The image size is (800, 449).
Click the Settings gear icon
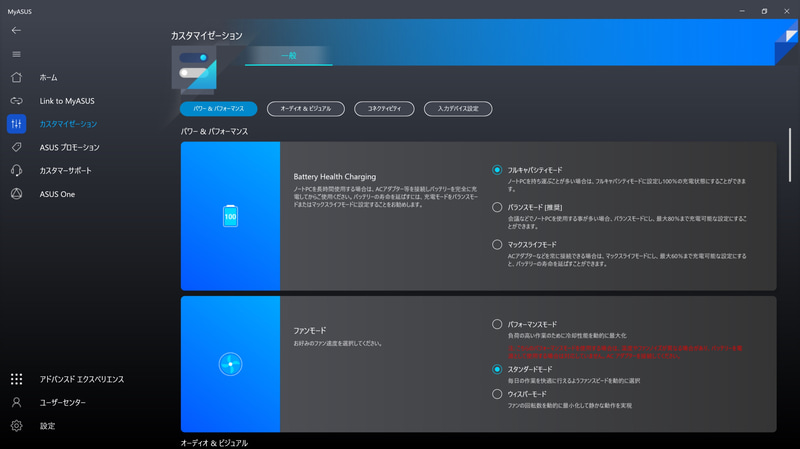click(16, 426)
